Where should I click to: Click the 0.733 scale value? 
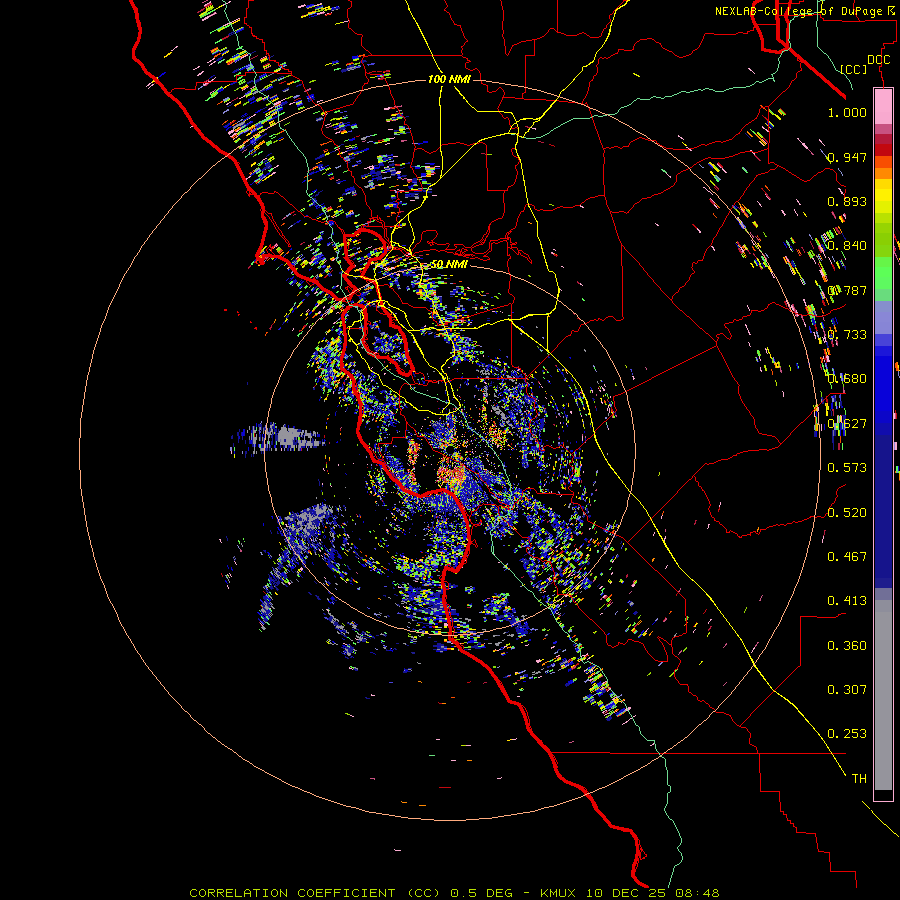(847, 335)
